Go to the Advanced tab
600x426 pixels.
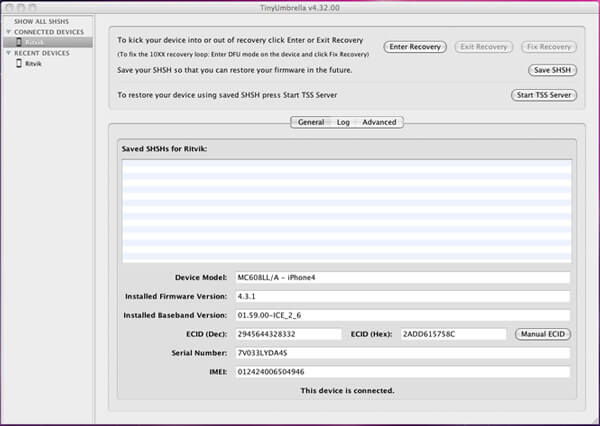pyautogui.click(x=379, y=122)
